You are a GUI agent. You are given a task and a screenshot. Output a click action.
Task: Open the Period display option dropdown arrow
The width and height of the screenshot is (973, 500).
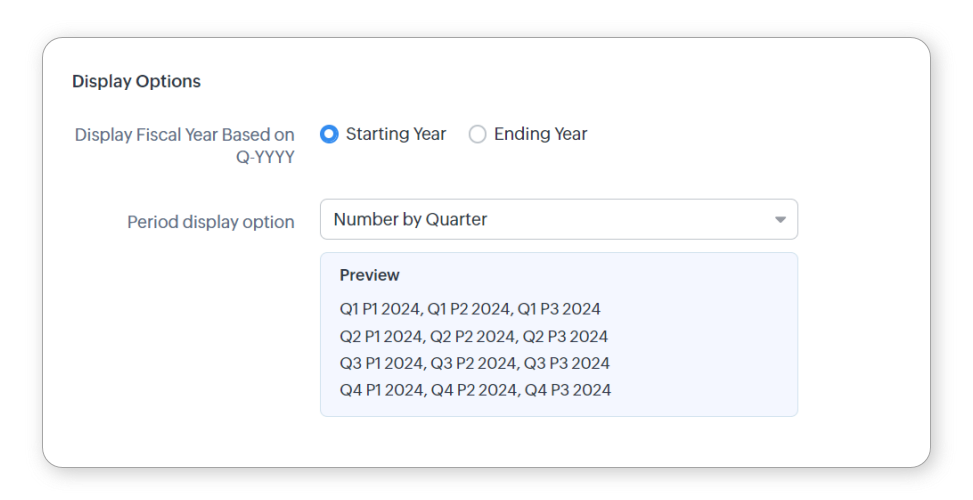click(x=780, y=220)
